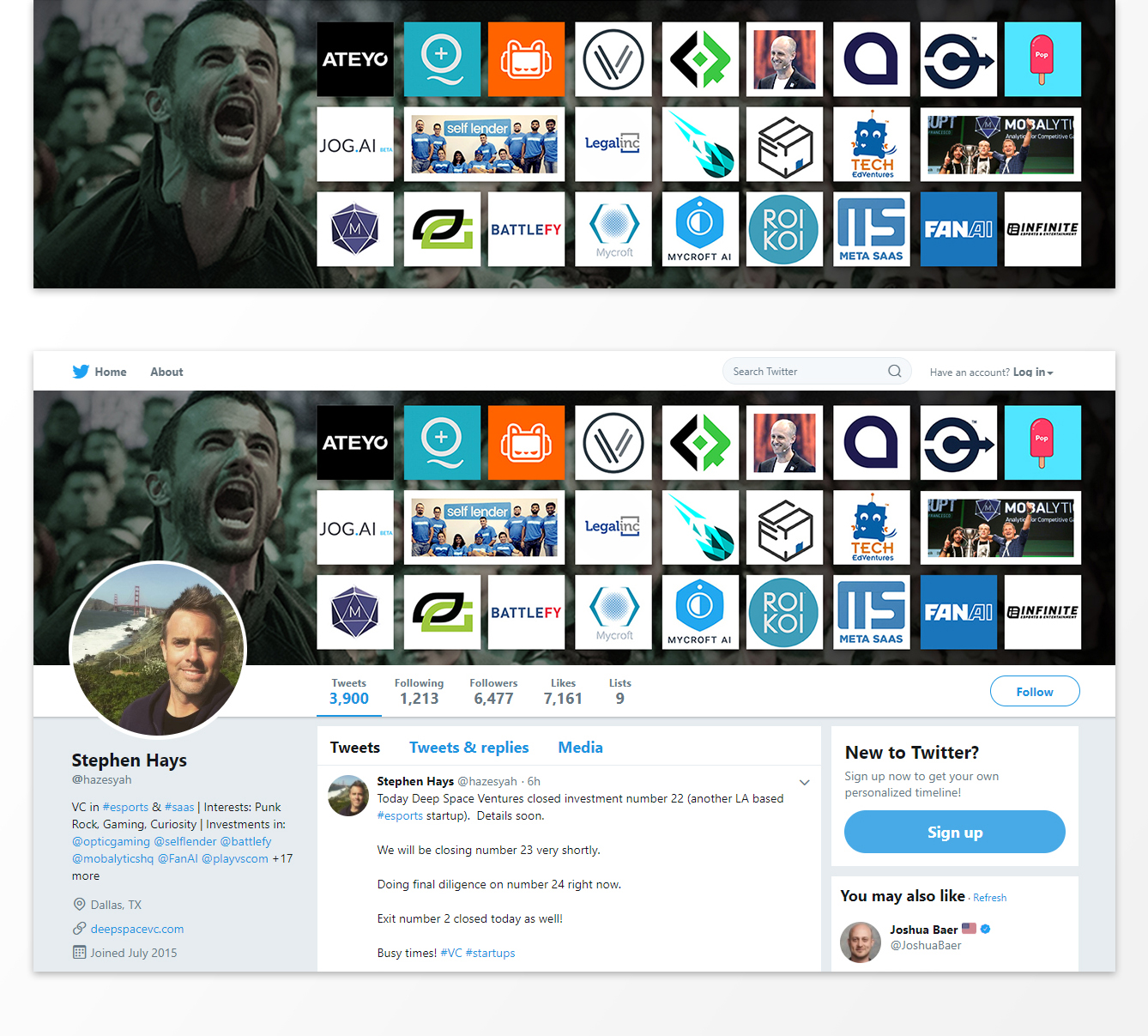
Task: Open the tweet options chevron menu
Action: pos(804,782)
